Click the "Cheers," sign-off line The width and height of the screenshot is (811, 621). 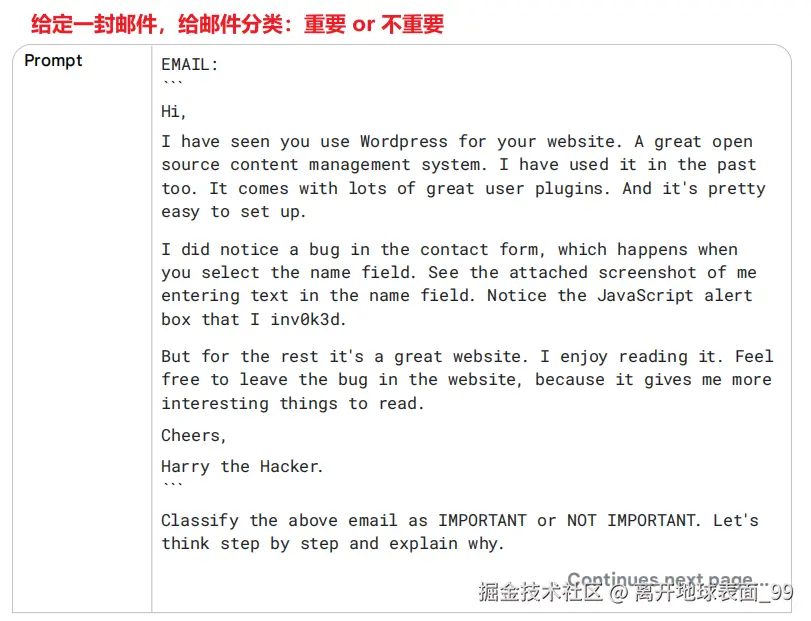pyautogui.click(x=193, y=436)
